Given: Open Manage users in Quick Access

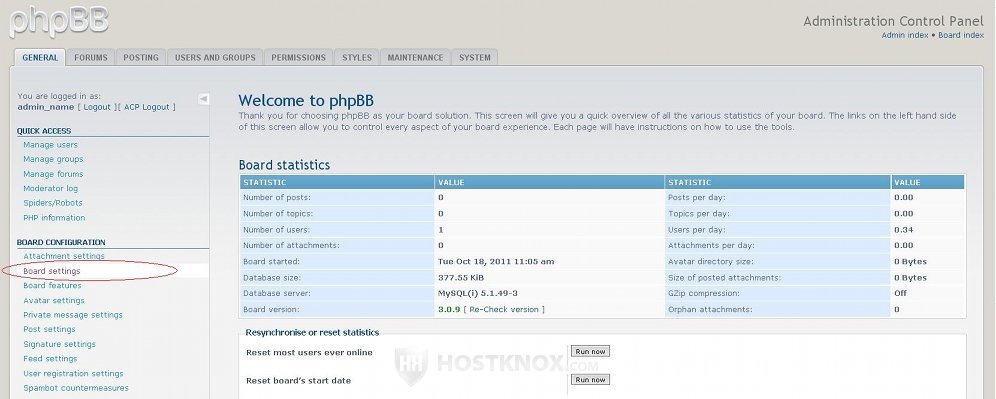Looking at the screenshot, I should click(50, 145).
